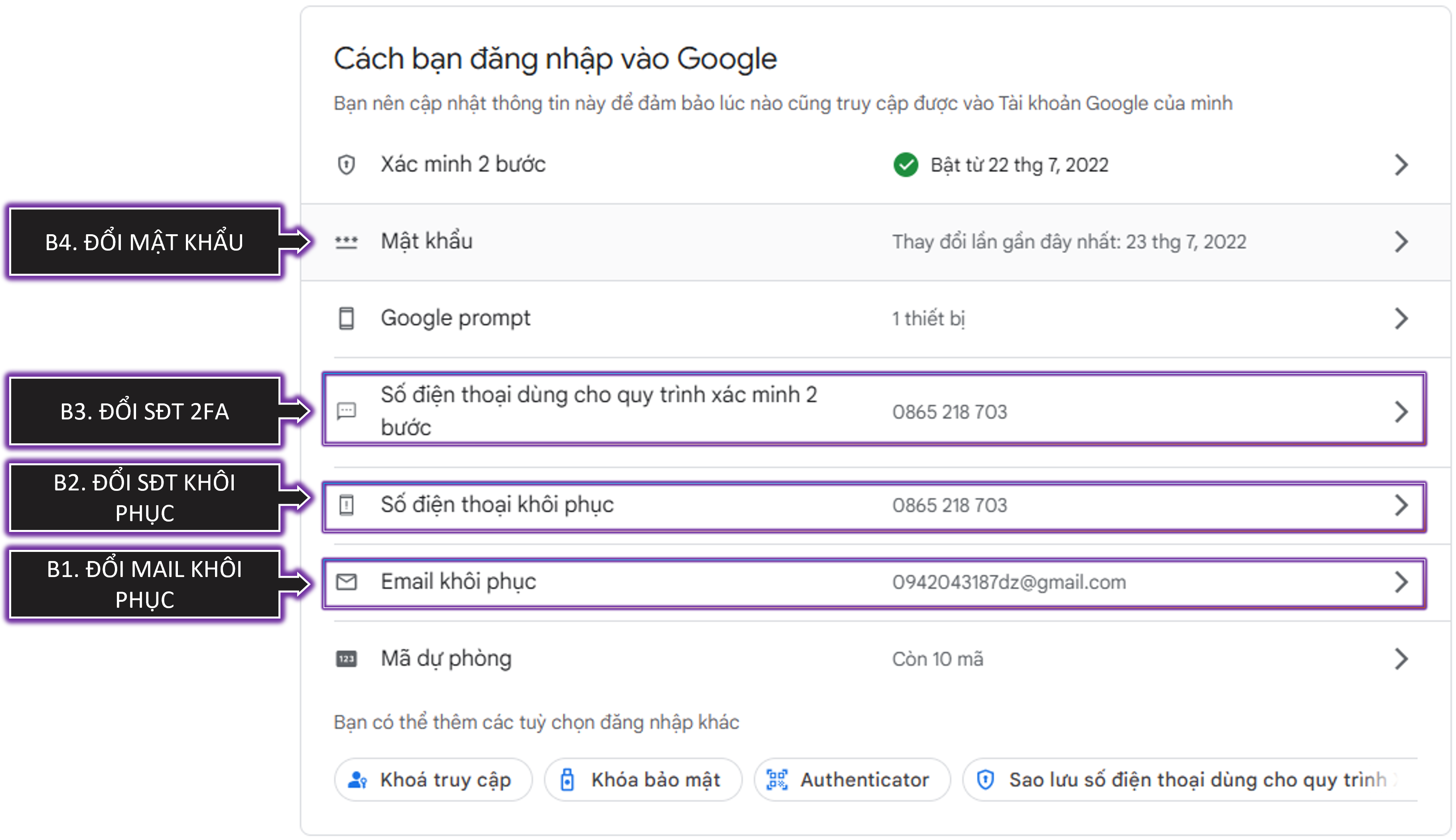The width and height of the screenshot is (1456, 840).
Task: Click the shield icon in Sao lưu số điện thoại chip
Action: pyautogui.click(x=985, y=780)
